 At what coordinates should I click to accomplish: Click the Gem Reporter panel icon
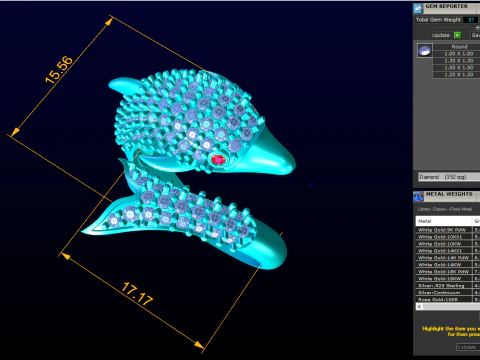pos(418,8)
